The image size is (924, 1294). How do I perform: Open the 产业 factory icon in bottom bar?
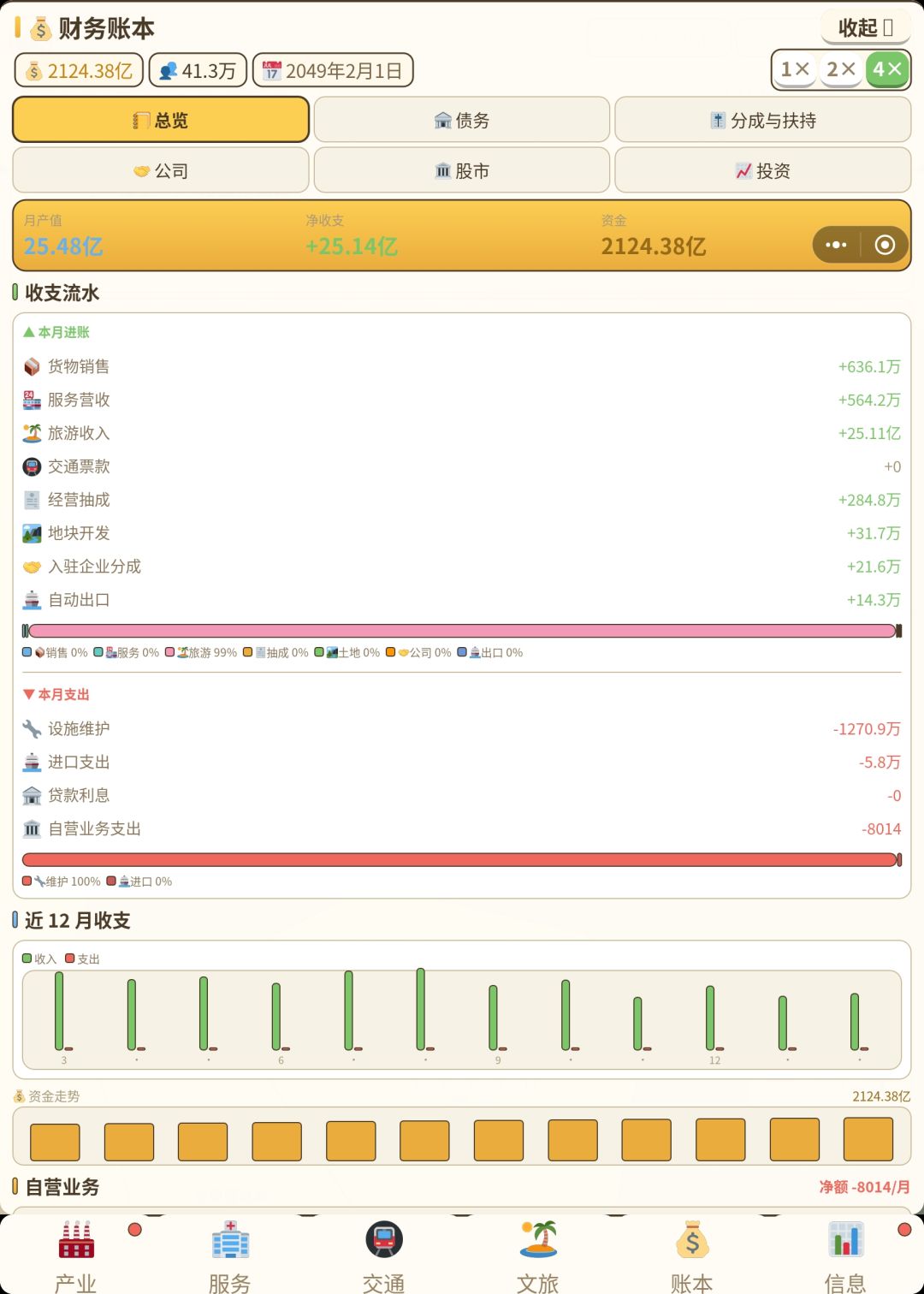click(76, 1239)
